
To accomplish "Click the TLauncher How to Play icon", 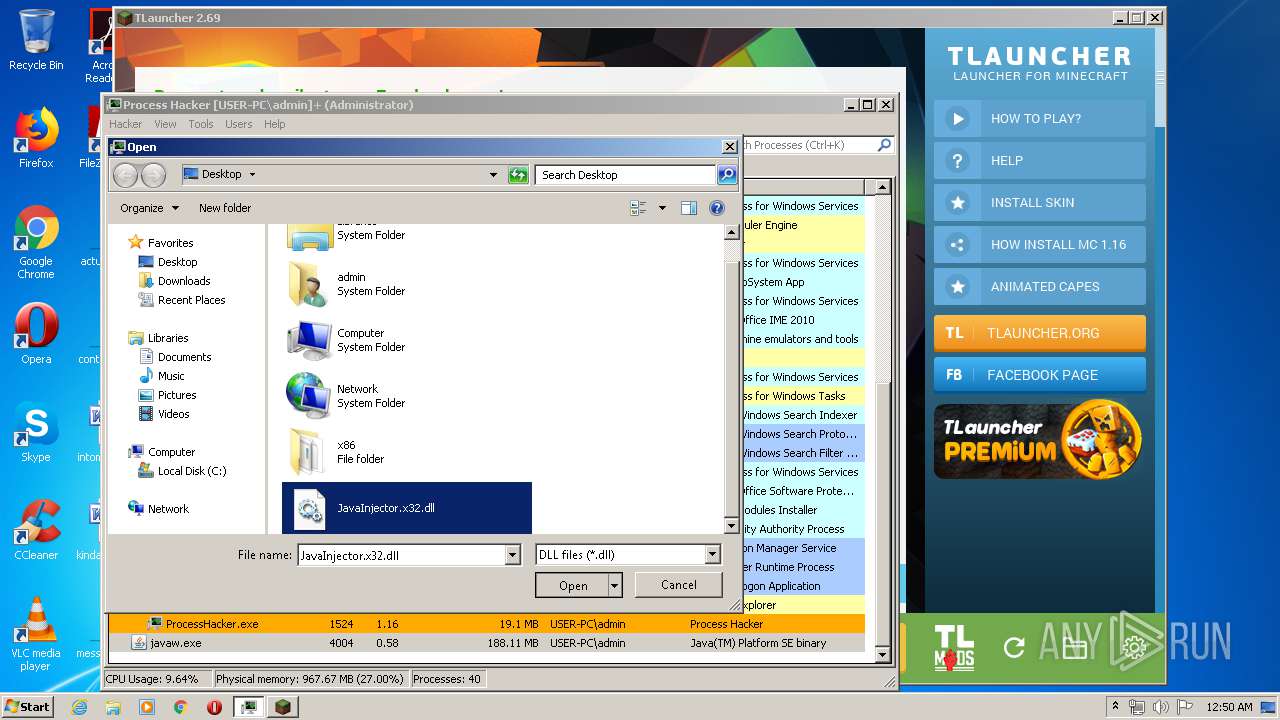I will [x=958, y=119].
